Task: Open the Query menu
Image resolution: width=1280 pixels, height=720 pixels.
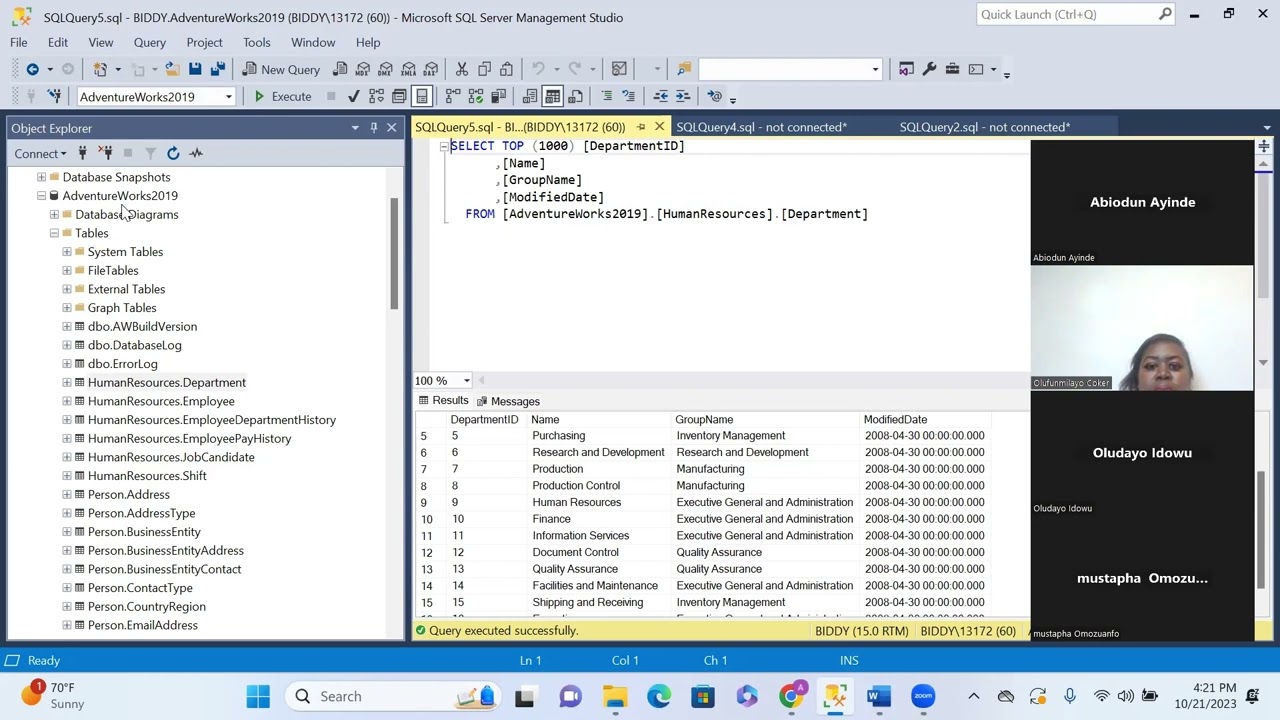Action: [149, 42]
